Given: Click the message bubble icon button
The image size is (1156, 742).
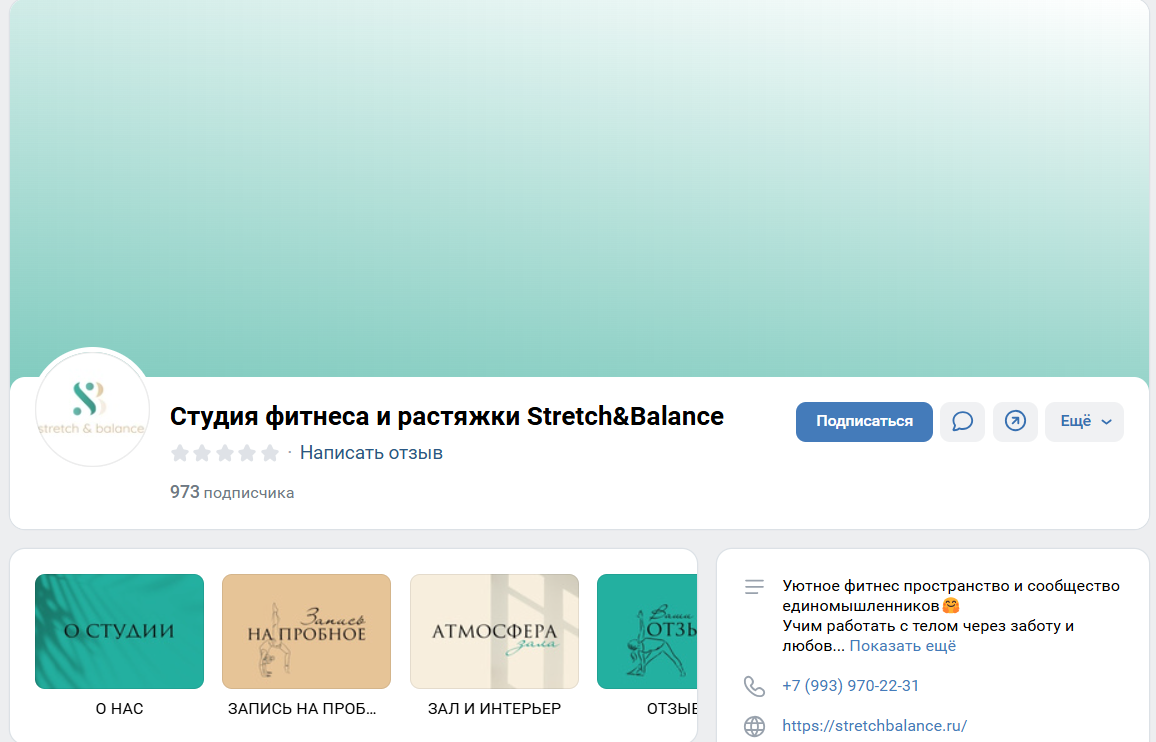Looking at the screenshot, I should click(962, 422).
